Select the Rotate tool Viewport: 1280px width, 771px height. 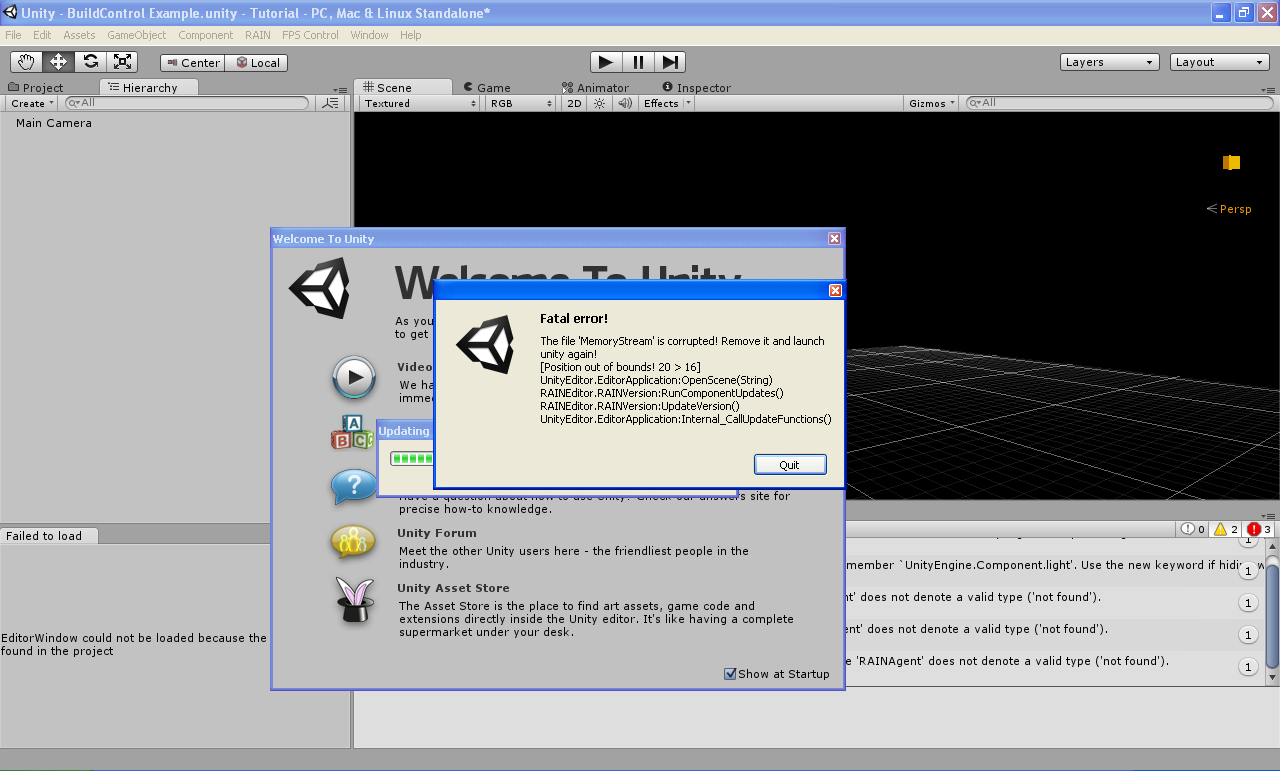[90, 62]
